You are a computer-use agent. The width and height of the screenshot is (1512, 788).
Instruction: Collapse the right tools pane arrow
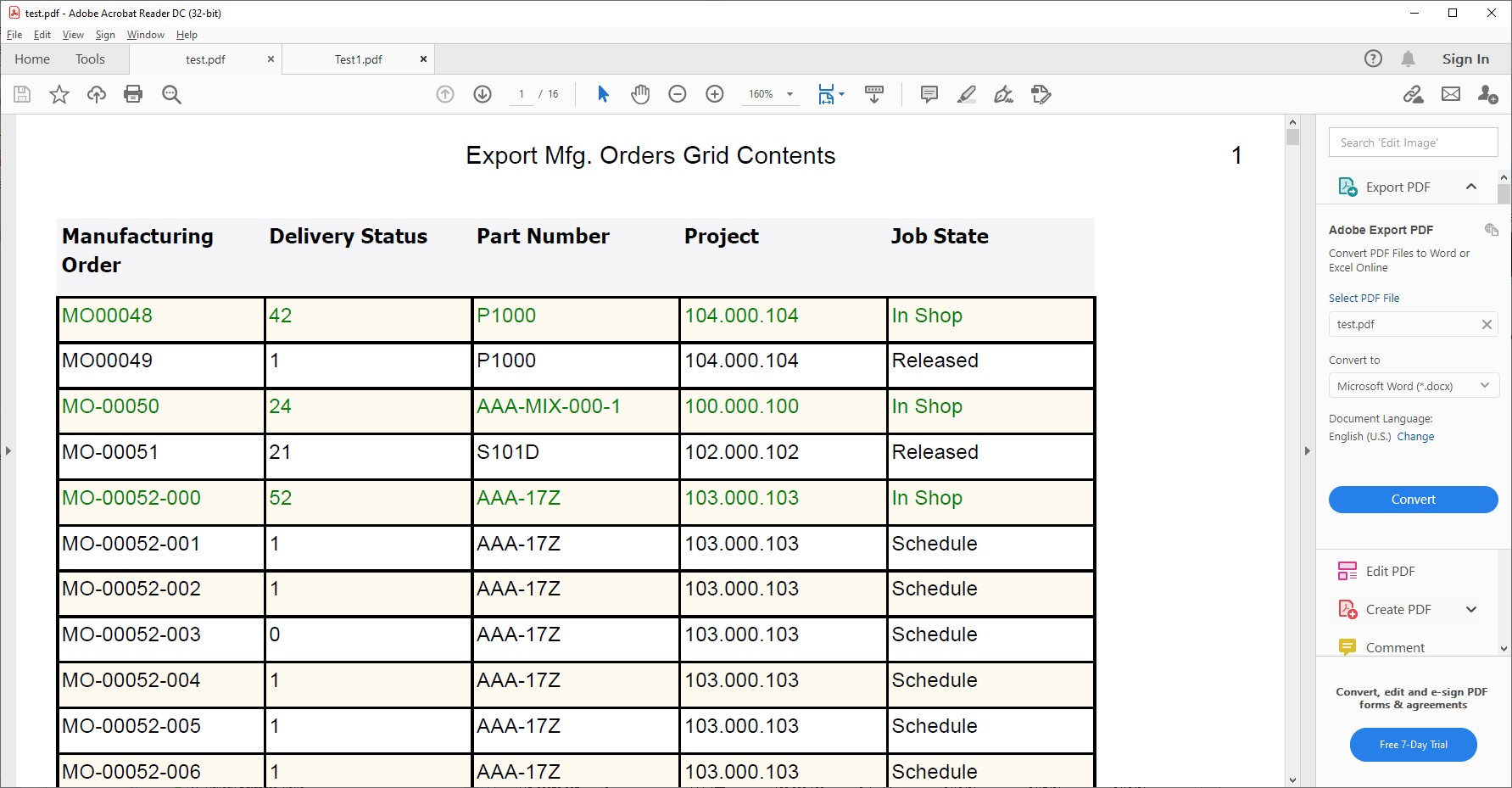tap(1307, 451)
